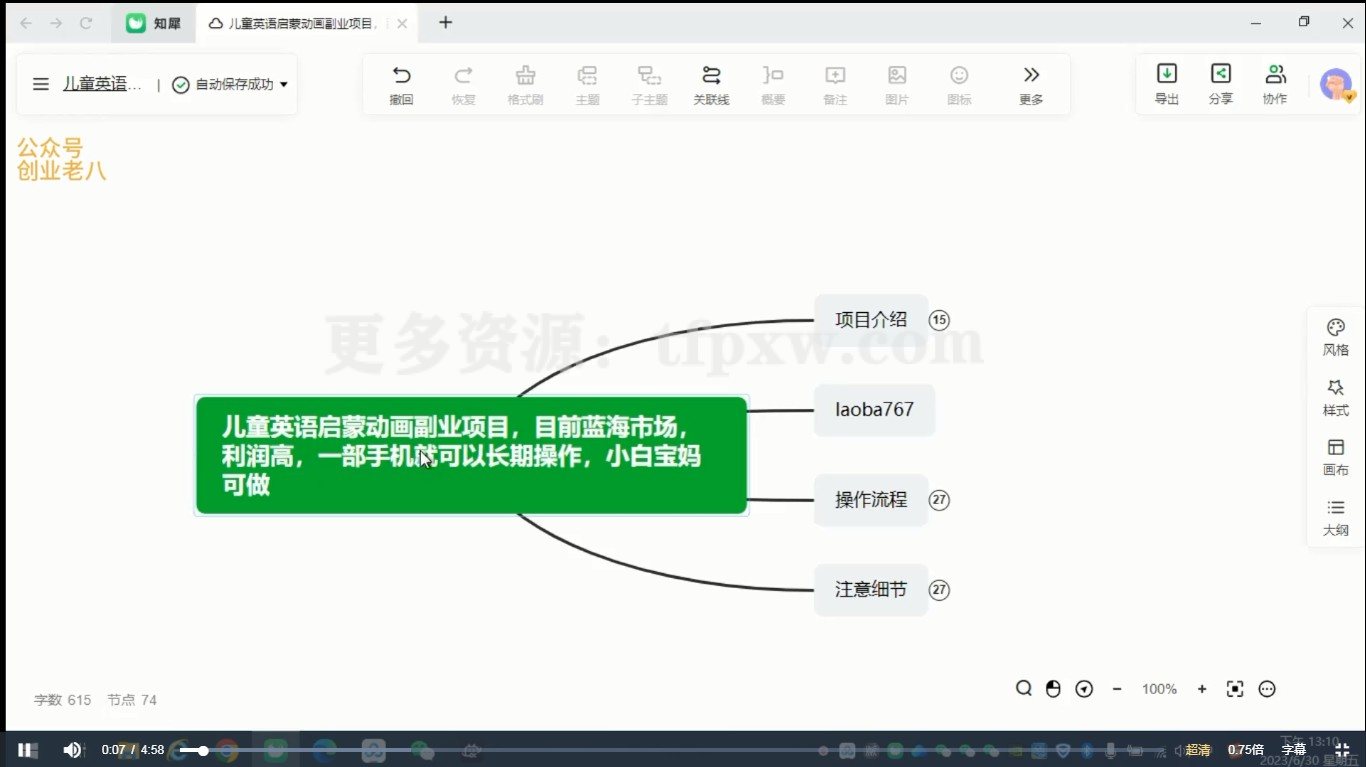1366x767 pixels.
Task: Click the fit-to-screen zoom icon
Action: (1234, 688)
